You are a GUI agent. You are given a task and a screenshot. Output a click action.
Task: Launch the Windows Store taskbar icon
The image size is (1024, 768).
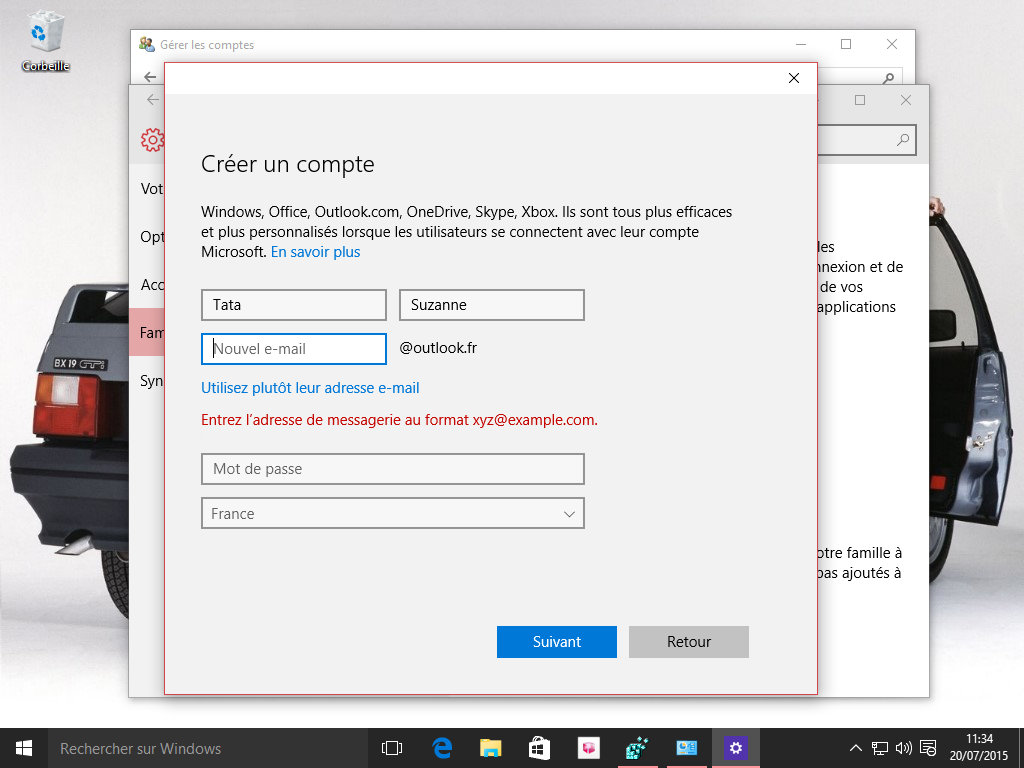click(539, 748)
